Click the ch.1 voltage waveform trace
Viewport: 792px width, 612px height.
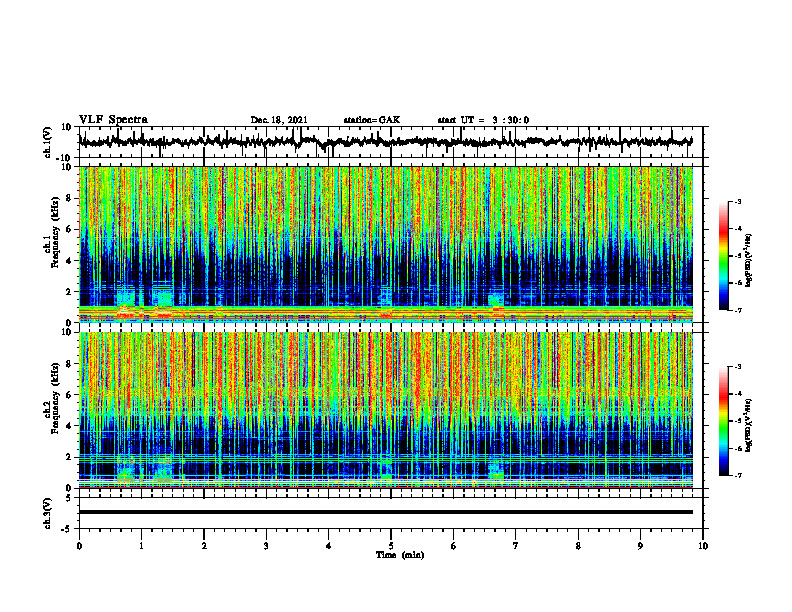tap(386, 142)
